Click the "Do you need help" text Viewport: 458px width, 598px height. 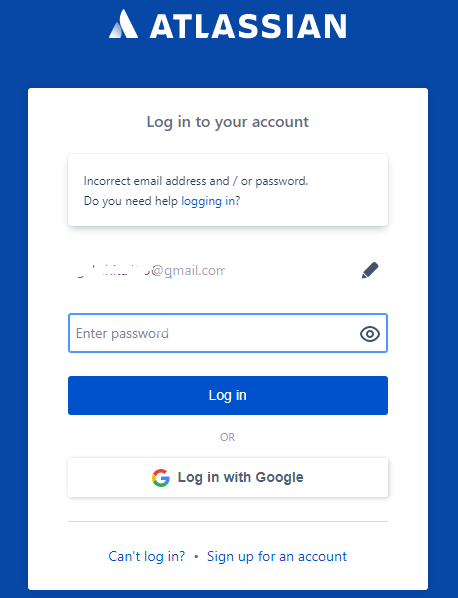pos(131,201)
